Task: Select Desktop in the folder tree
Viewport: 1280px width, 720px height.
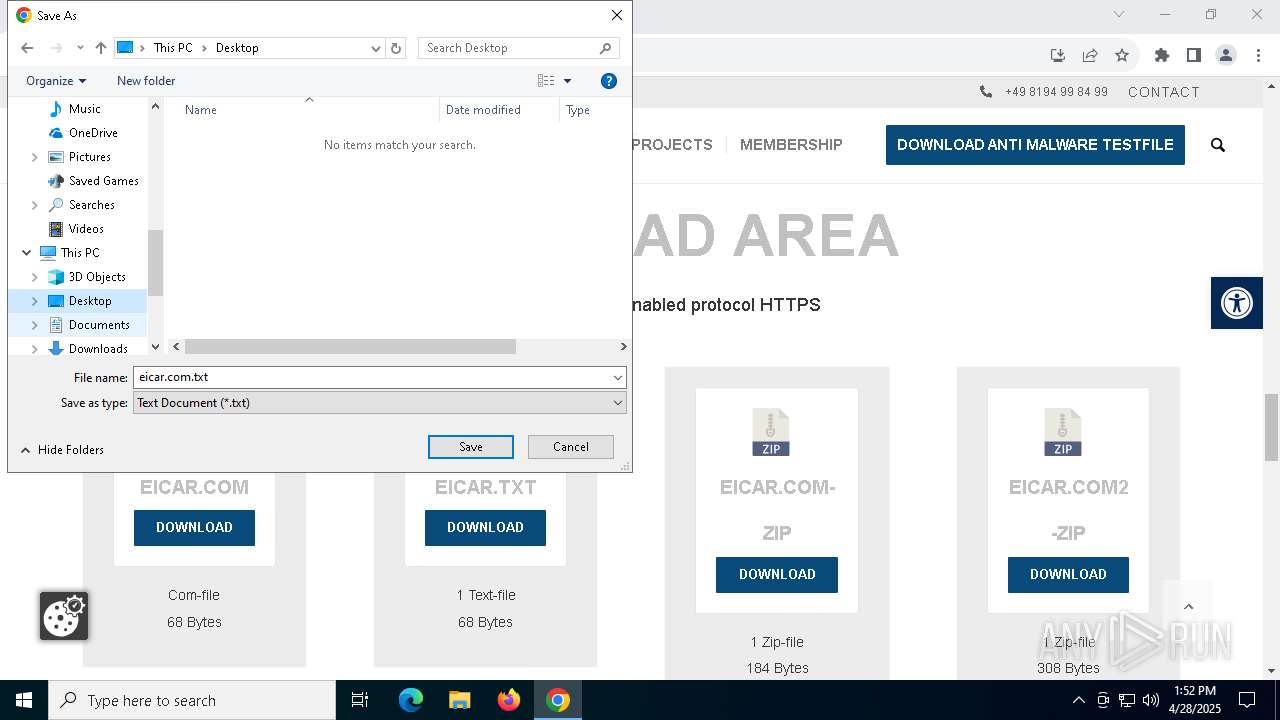Action: (90, 301)
